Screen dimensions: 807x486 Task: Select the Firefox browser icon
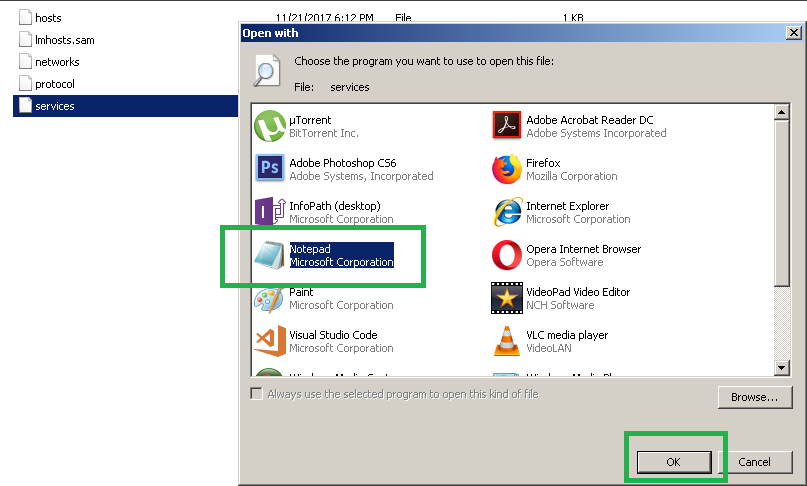click(506, 168)
